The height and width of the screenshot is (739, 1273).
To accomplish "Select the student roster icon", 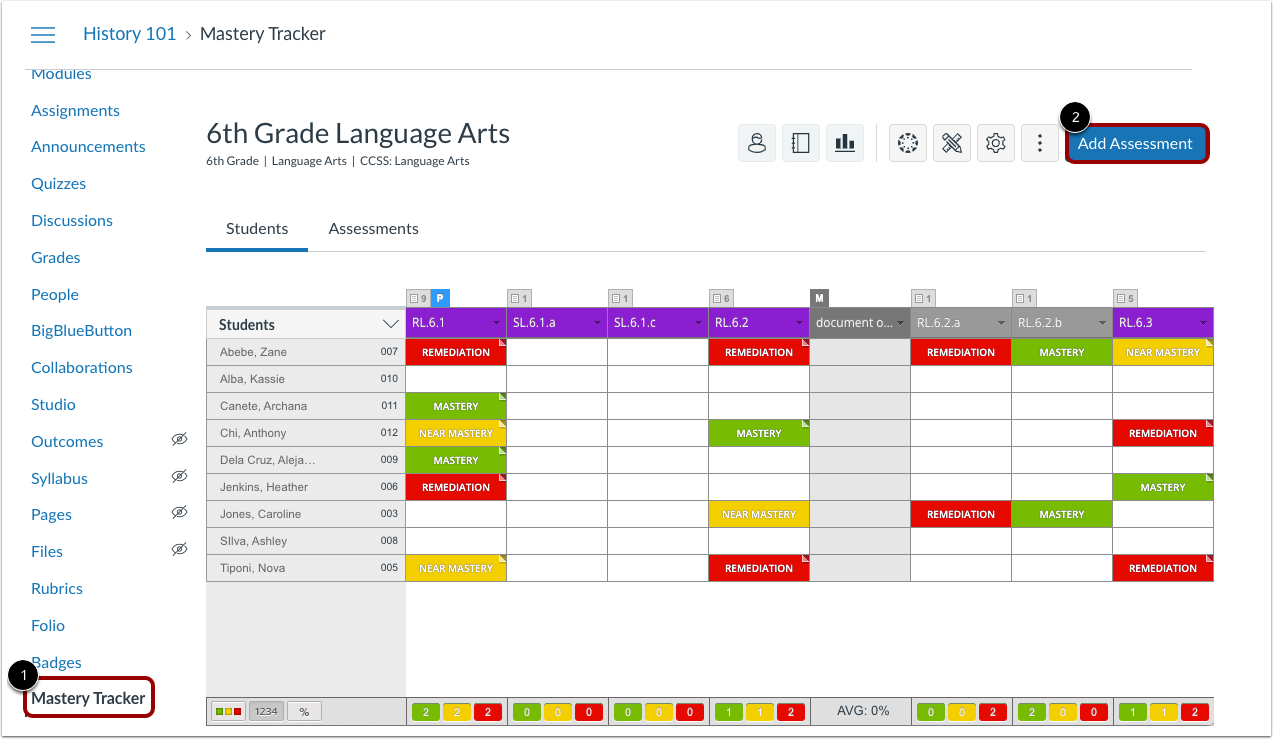I will point(757,143).
